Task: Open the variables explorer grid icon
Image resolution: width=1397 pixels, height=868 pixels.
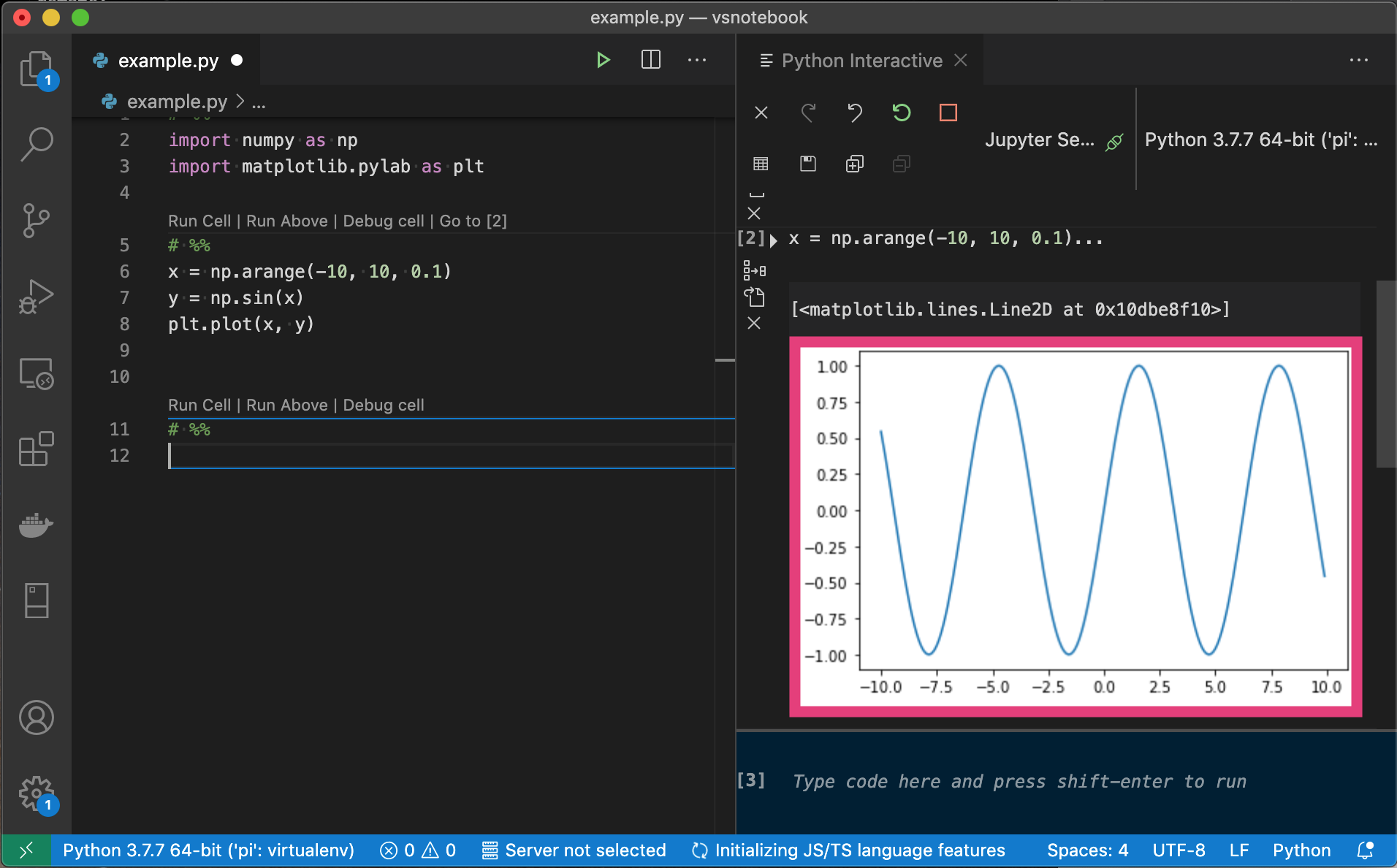Action: pyautogui.click(x=761, y=164)
